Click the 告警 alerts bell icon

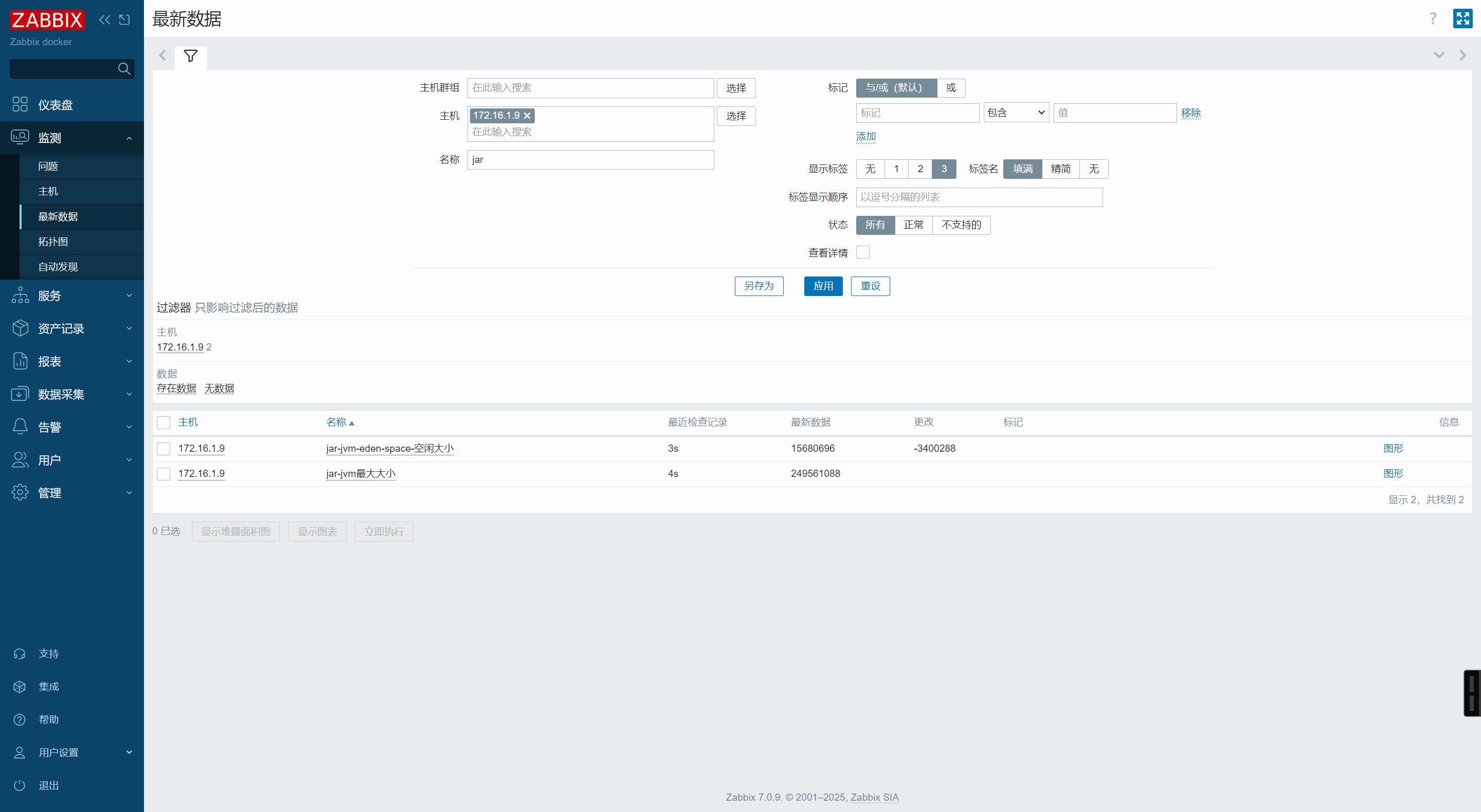[20, 427]
